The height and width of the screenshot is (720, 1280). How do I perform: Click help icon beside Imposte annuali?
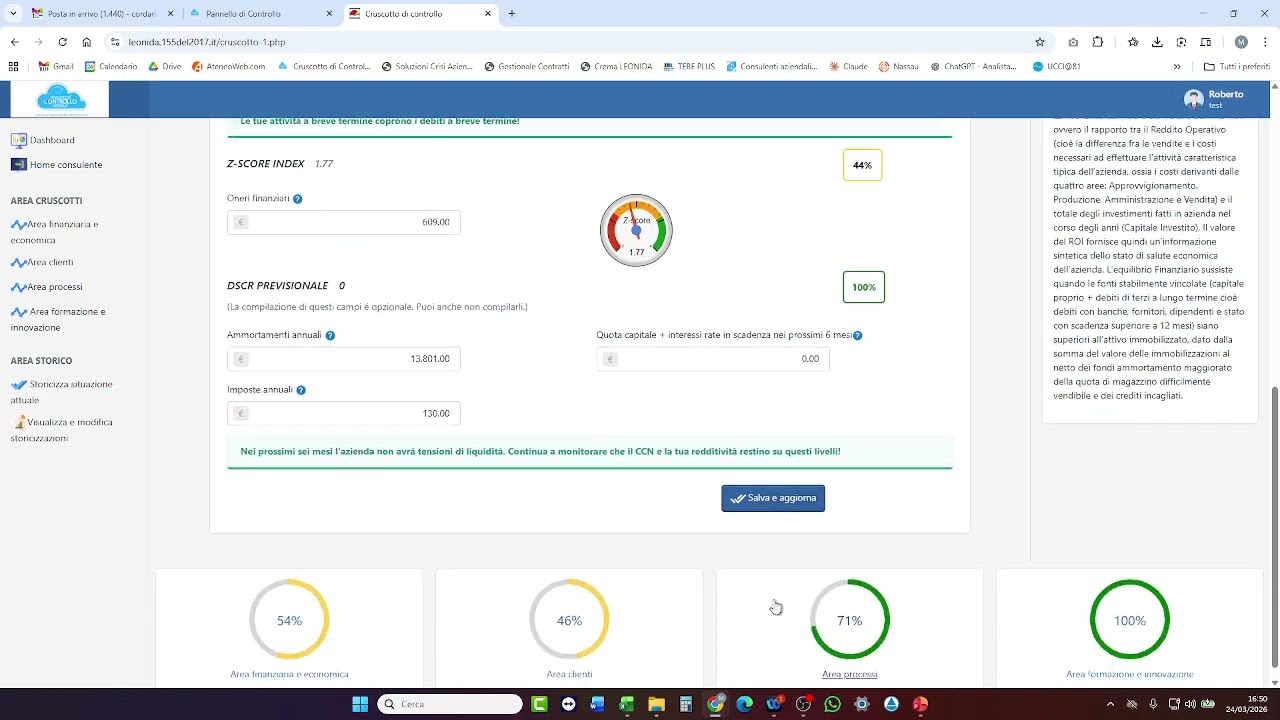(x=301, y=390)
